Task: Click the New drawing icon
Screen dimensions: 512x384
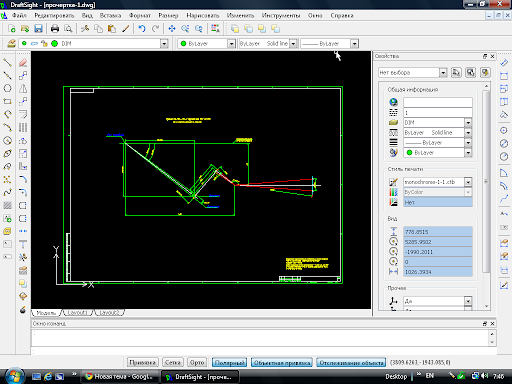Action: pyautogui.click(x=11, y=29)
